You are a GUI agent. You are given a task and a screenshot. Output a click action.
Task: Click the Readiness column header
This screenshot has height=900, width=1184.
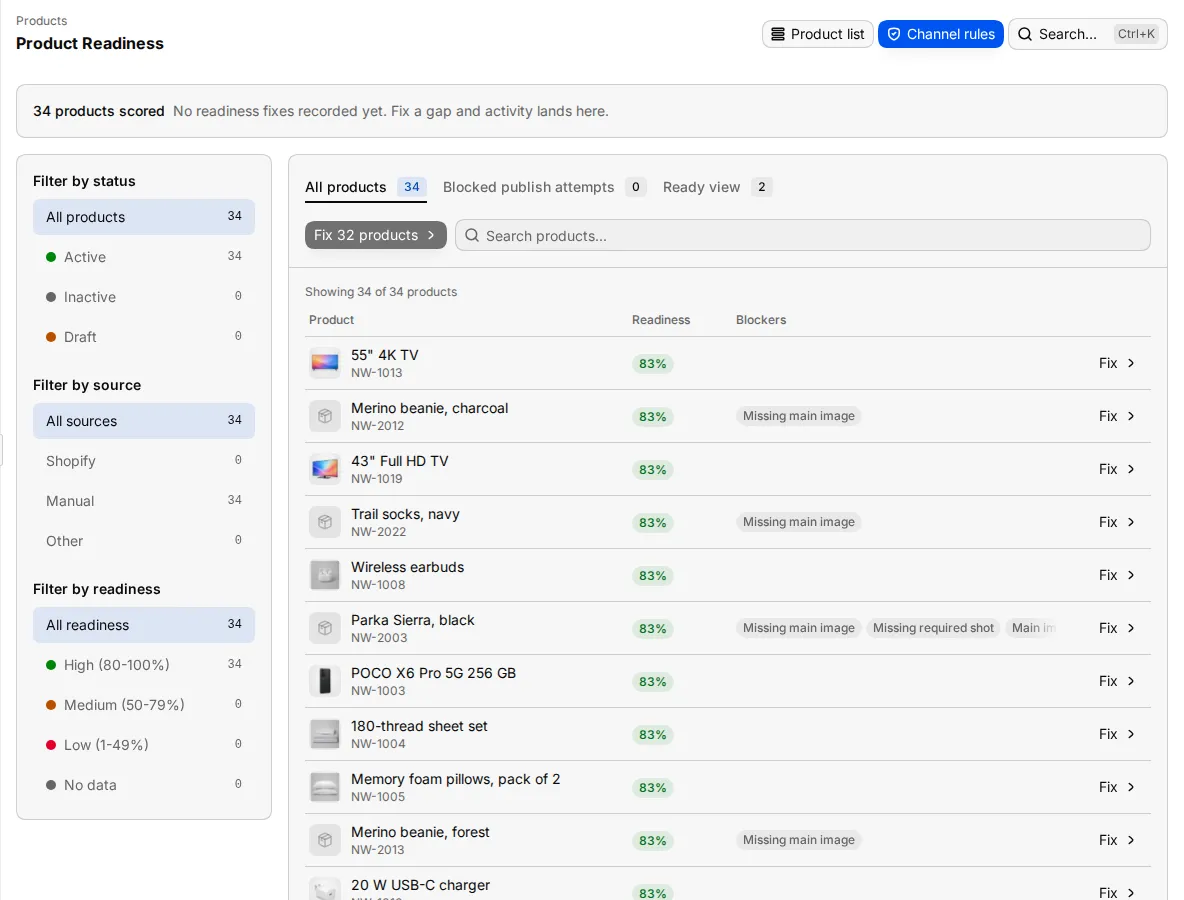tap(661, 319)
